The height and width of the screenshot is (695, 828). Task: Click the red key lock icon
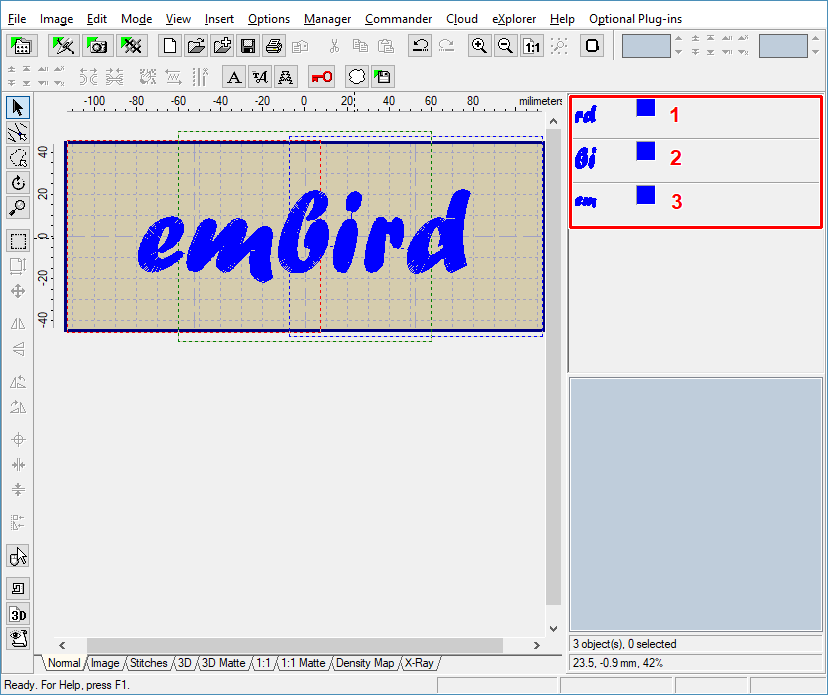(x=321, y=77)
